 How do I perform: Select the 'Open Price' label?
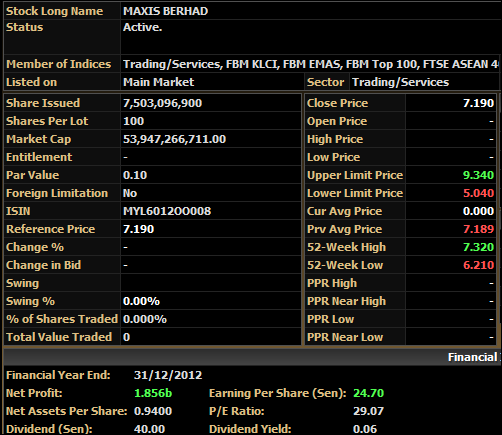(337, 121)
